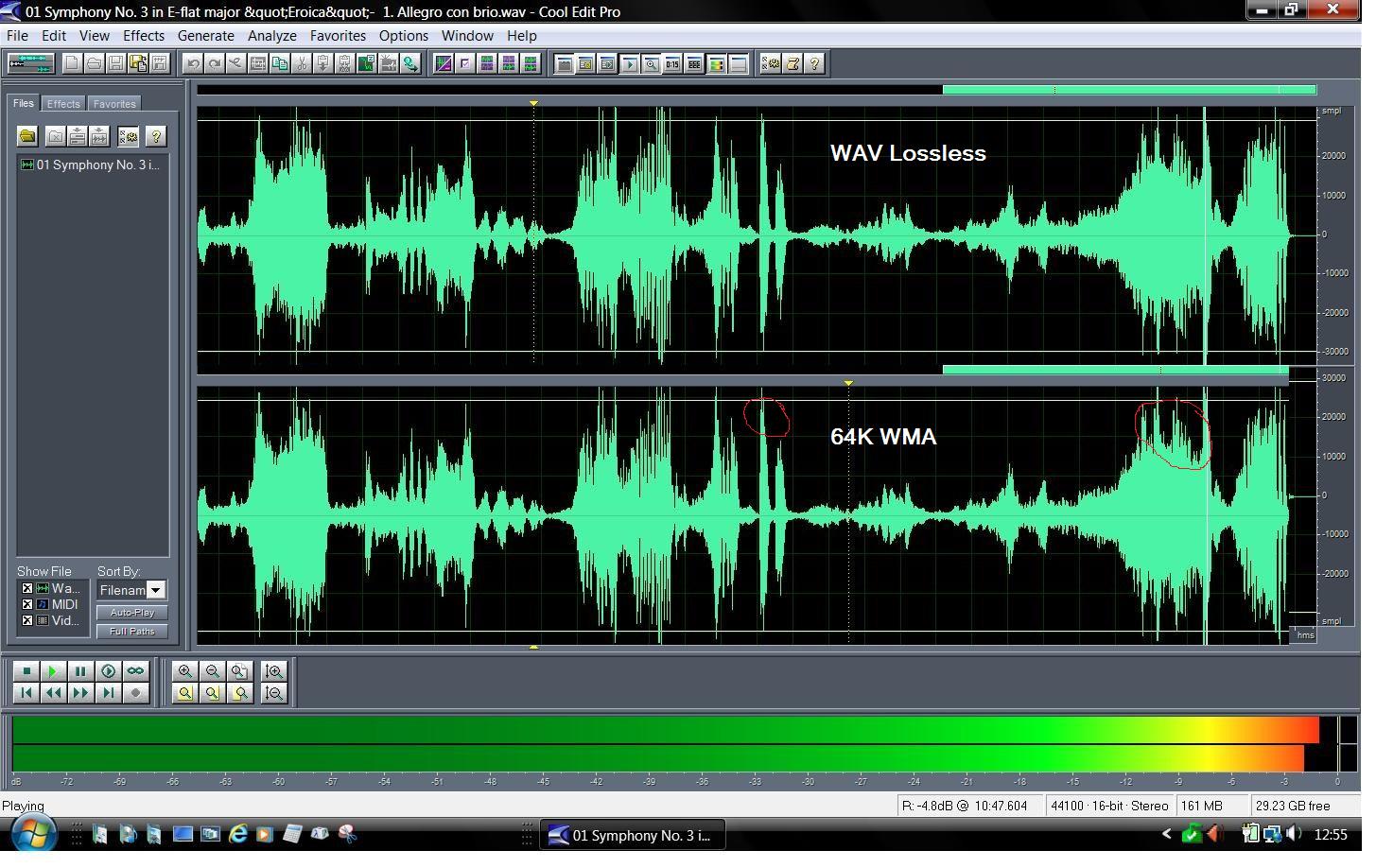This screenshot has height=868, width=1376.
Task: Open a file using toolbar folder icon
Action: coord(94,64)
